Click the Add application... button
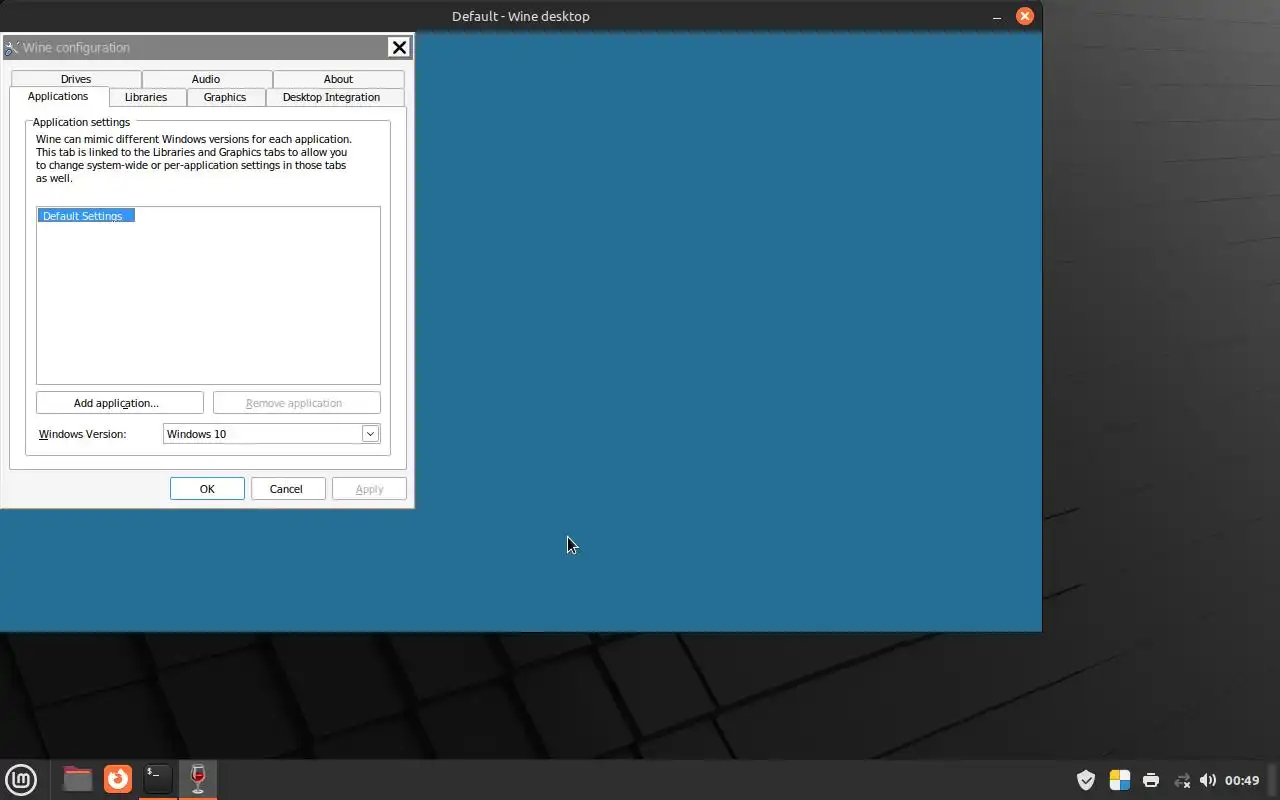 click(120, 403)
